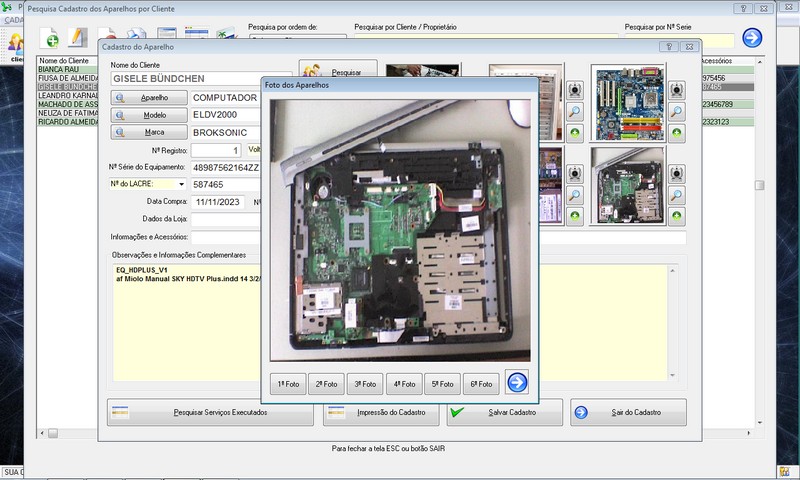Click the BROKSONIC brand field
Image resolution: width=800 pixels, height=480 pixels.
coord(227,133)
